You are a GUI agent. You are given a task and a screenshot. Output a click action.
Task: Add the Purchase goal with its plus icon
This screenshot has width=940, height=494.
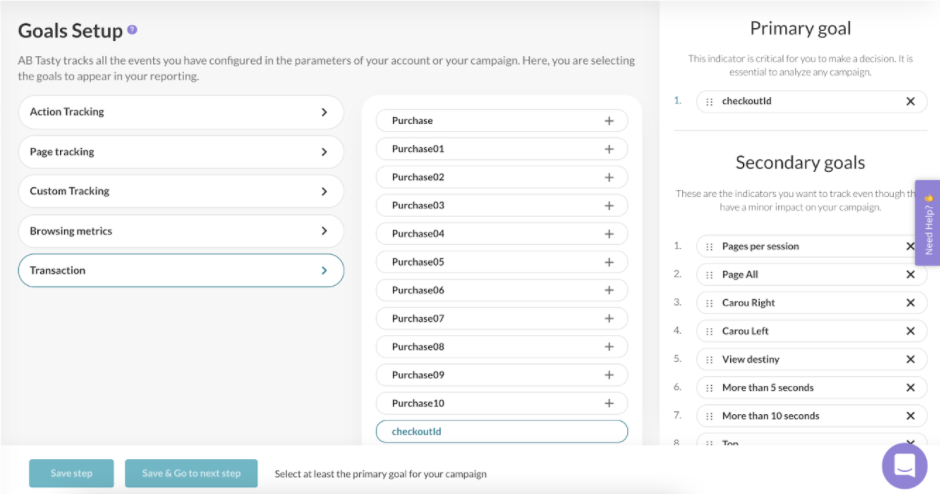point(609,121)
